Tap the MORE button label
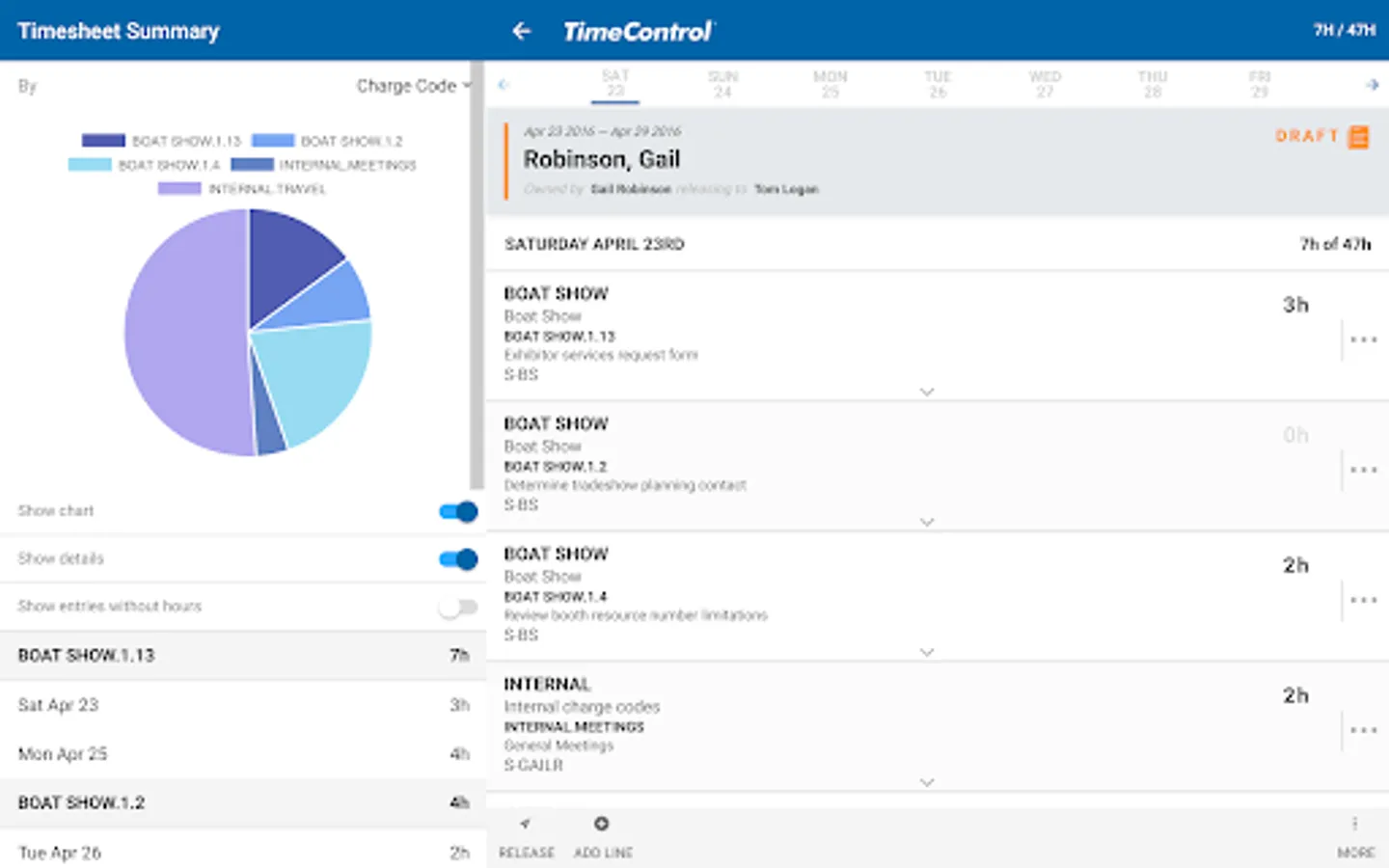The width and height of the screenshot is (1389, 868). tap(1356, 853)
